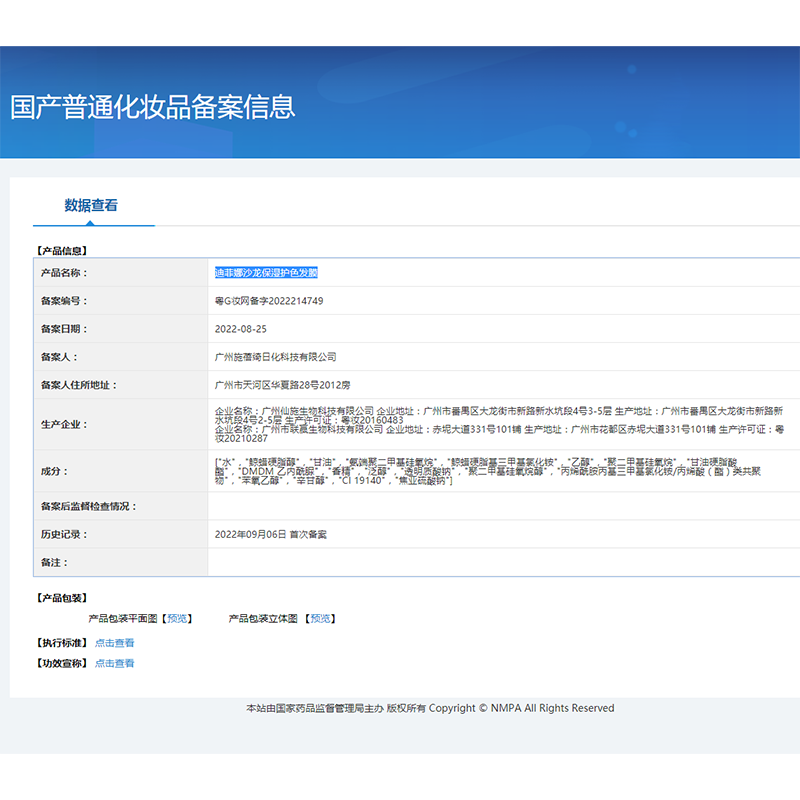The width and height of the screenshot is (800, 800).
Task: Click the 历史记录 row label
Action: (64, 534)
